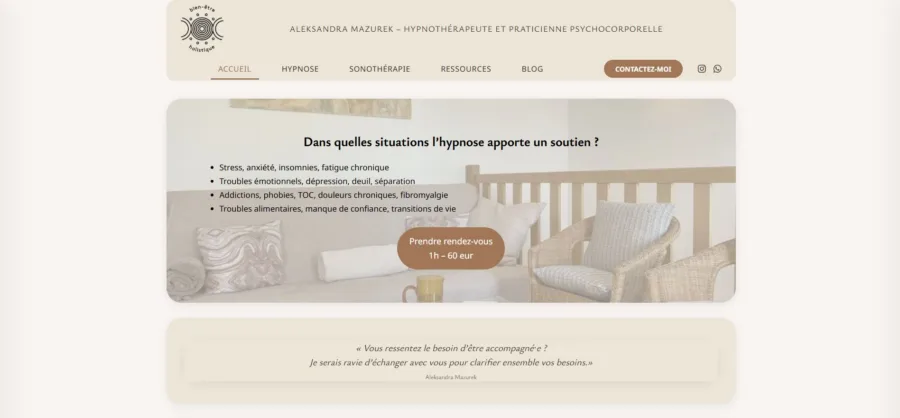
Task: Click the bien-être holistique logo
Action: 202,29
